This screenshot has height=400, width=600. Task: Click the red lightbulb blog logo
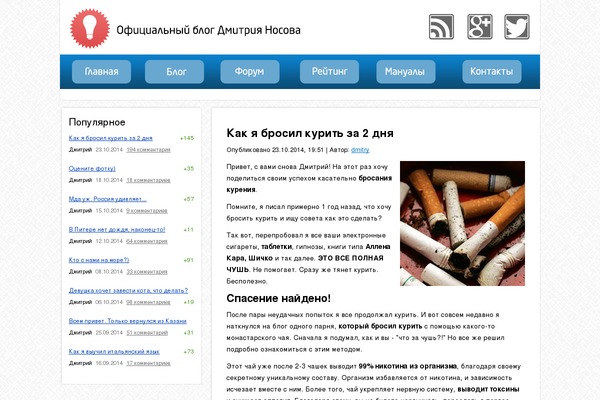[90, 28]
